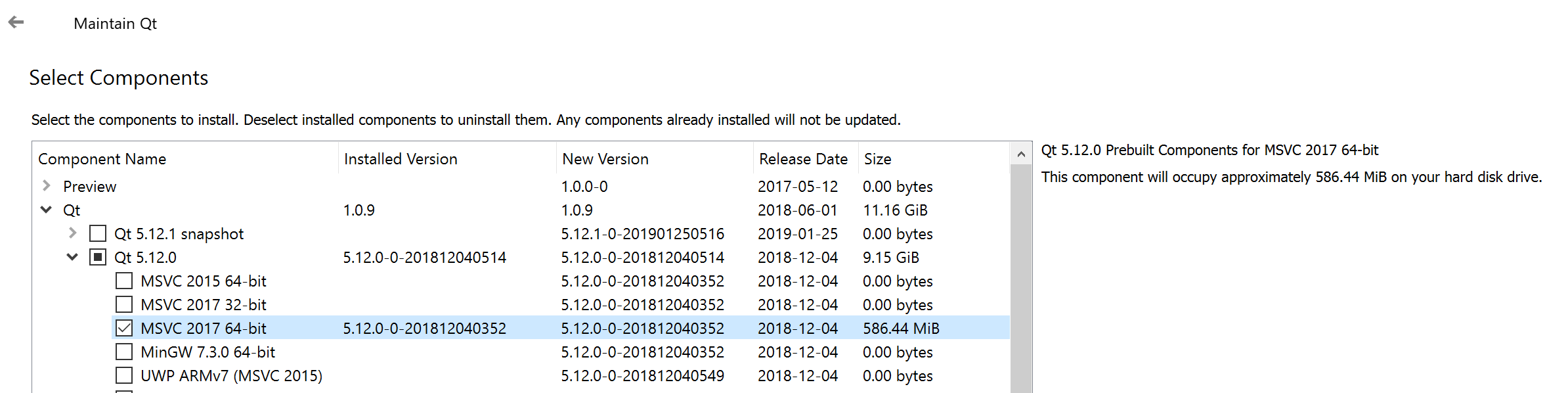Click the scrollbar up arrow

[x=1020, y=154]
